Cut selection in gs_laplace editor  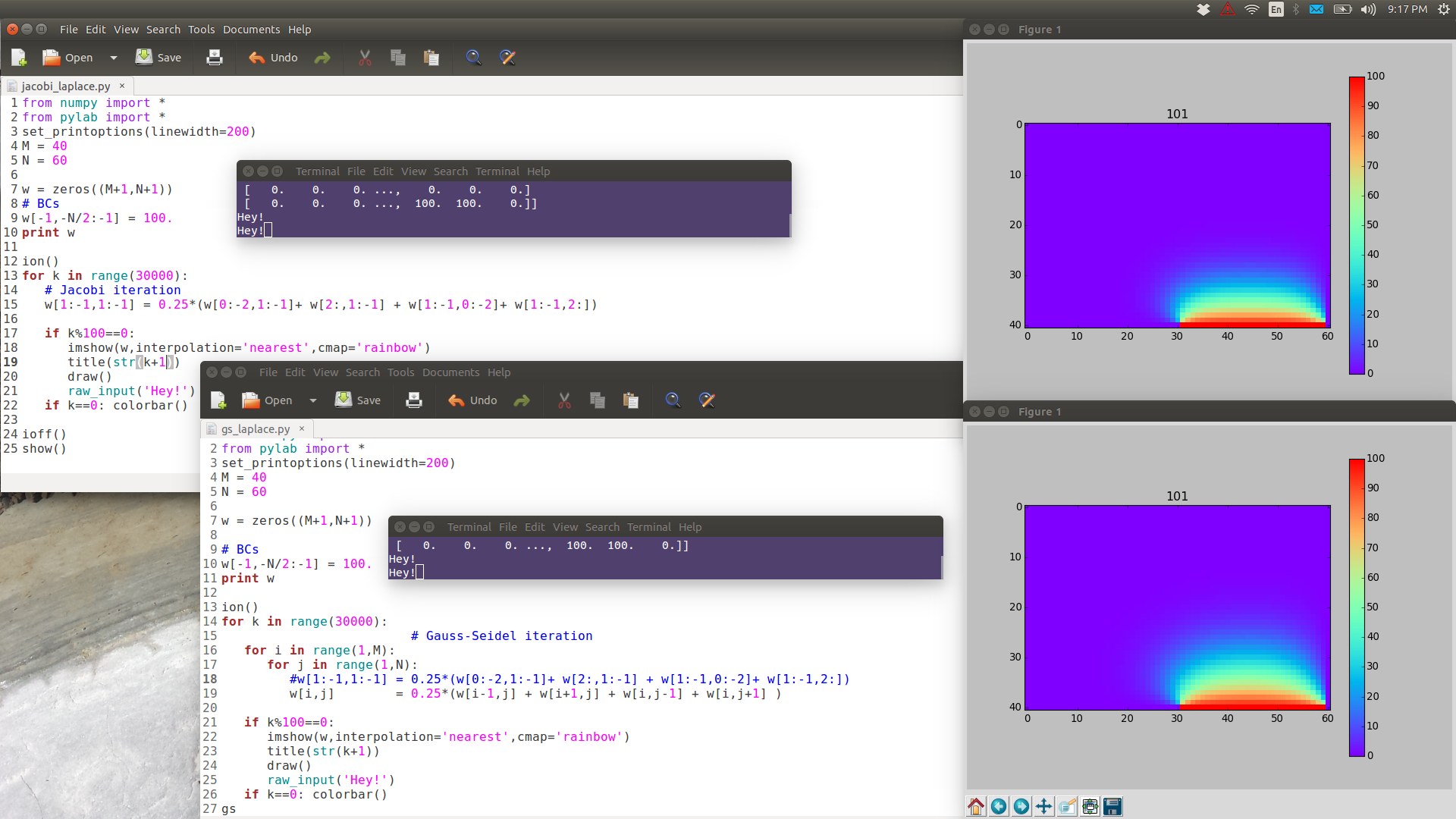coord(564,400)
